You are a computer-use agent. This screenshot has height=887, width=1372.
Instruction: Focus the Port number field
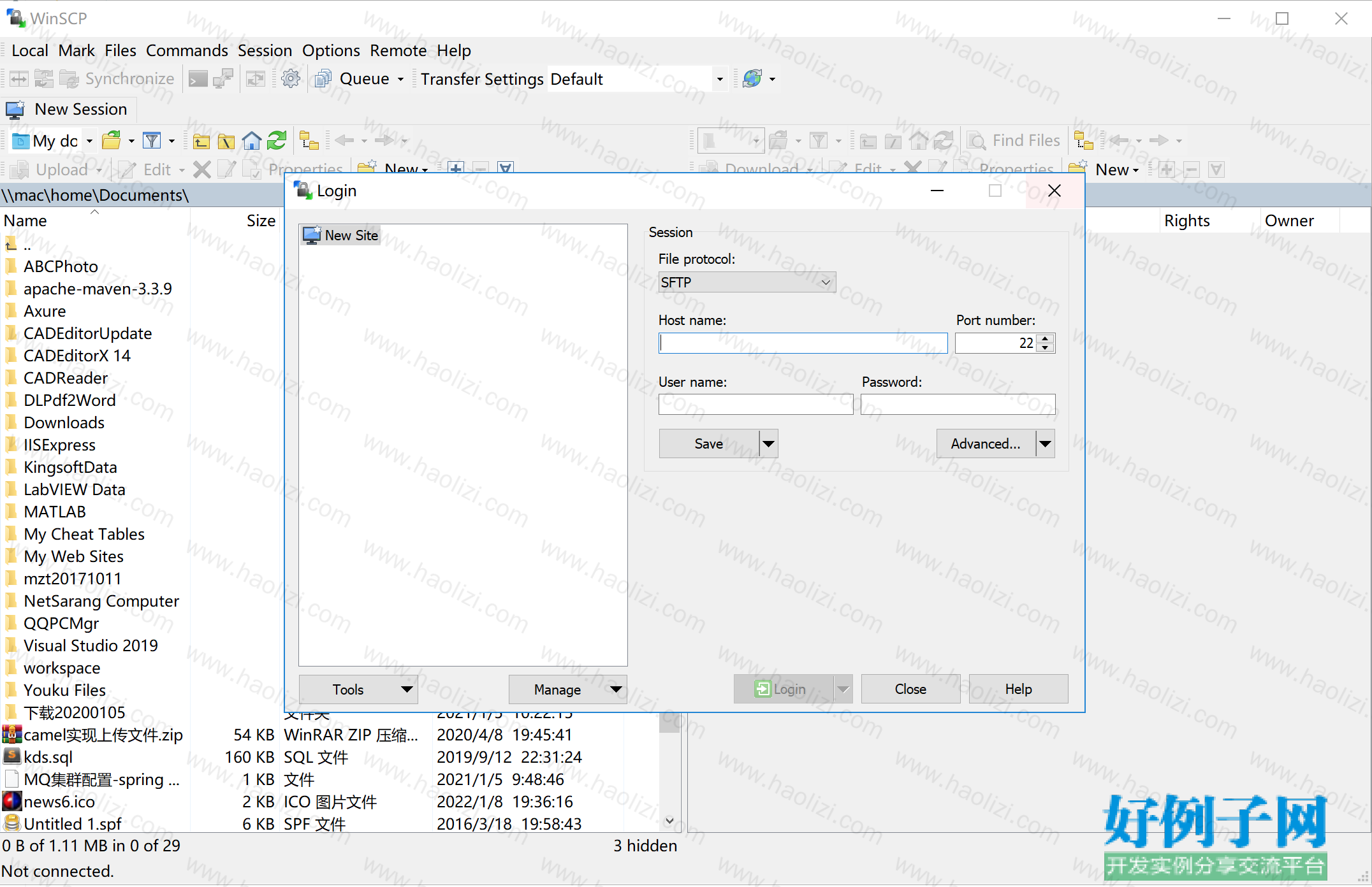coord(996,343)
